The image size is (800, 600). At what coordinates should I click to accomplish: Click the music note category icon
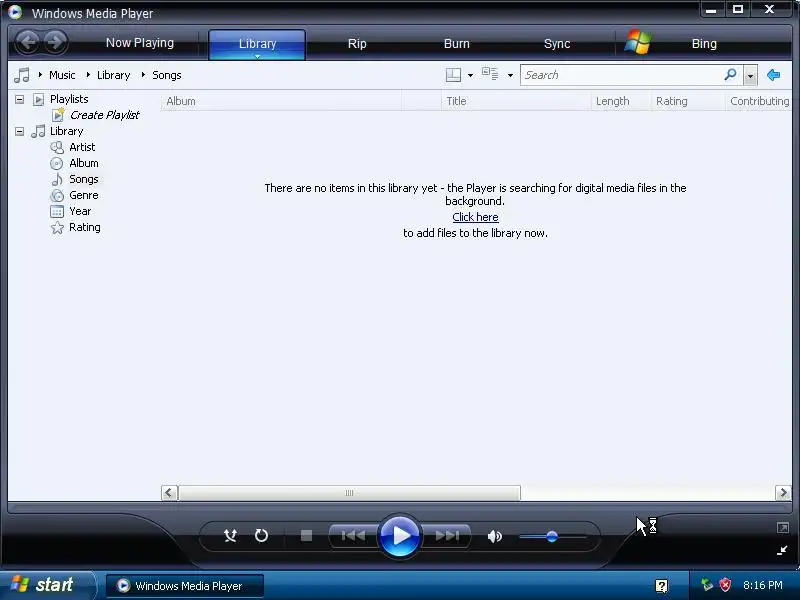[x=21, y=75]
